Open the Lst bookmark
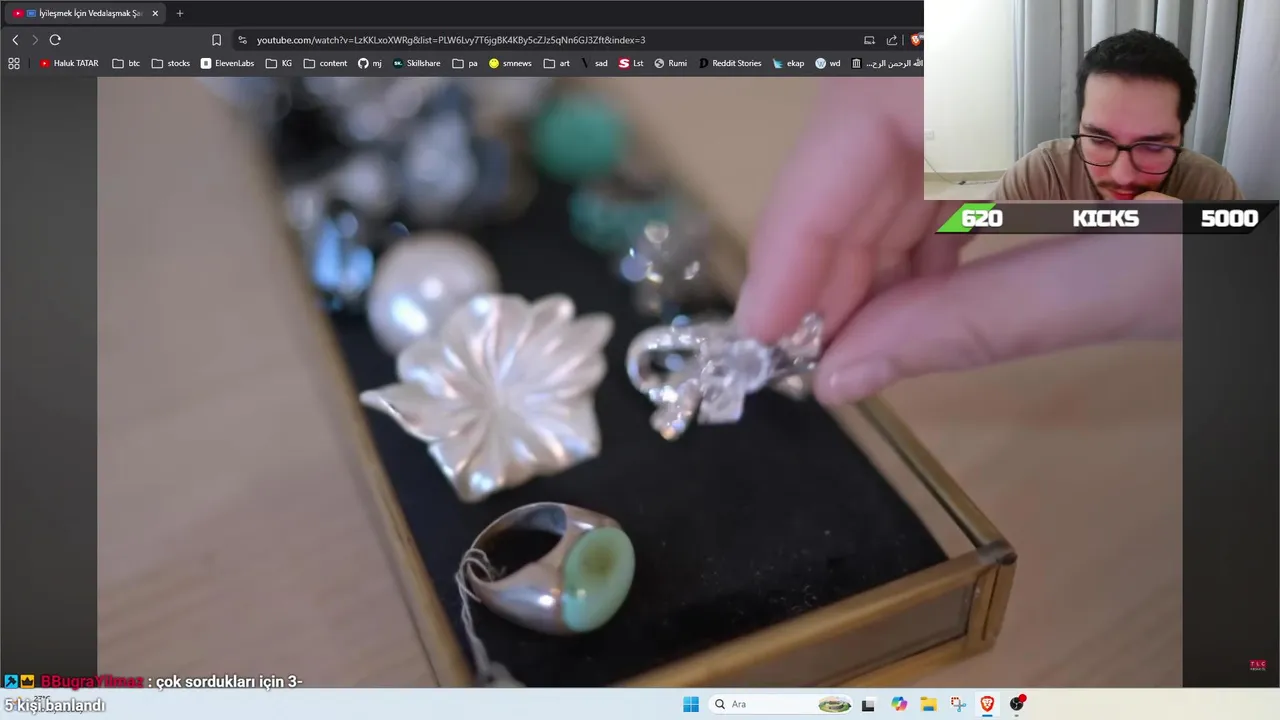The height and width of the screenshot is (720, 1280). click(x=631, y=63)
